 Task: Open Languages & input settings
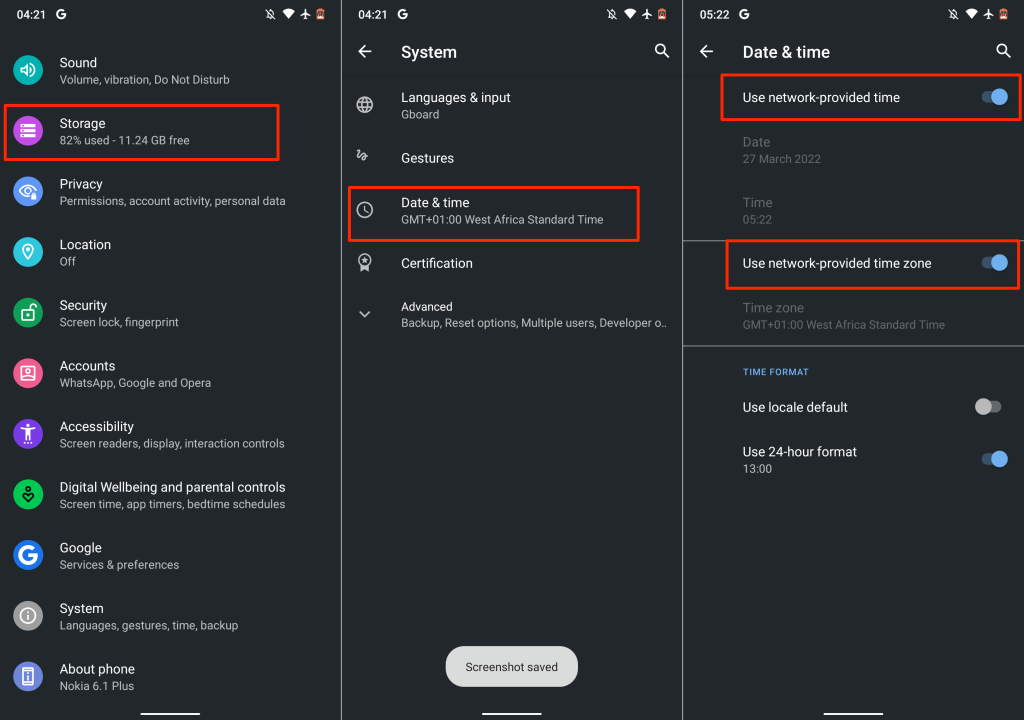[x=455, y=105]
